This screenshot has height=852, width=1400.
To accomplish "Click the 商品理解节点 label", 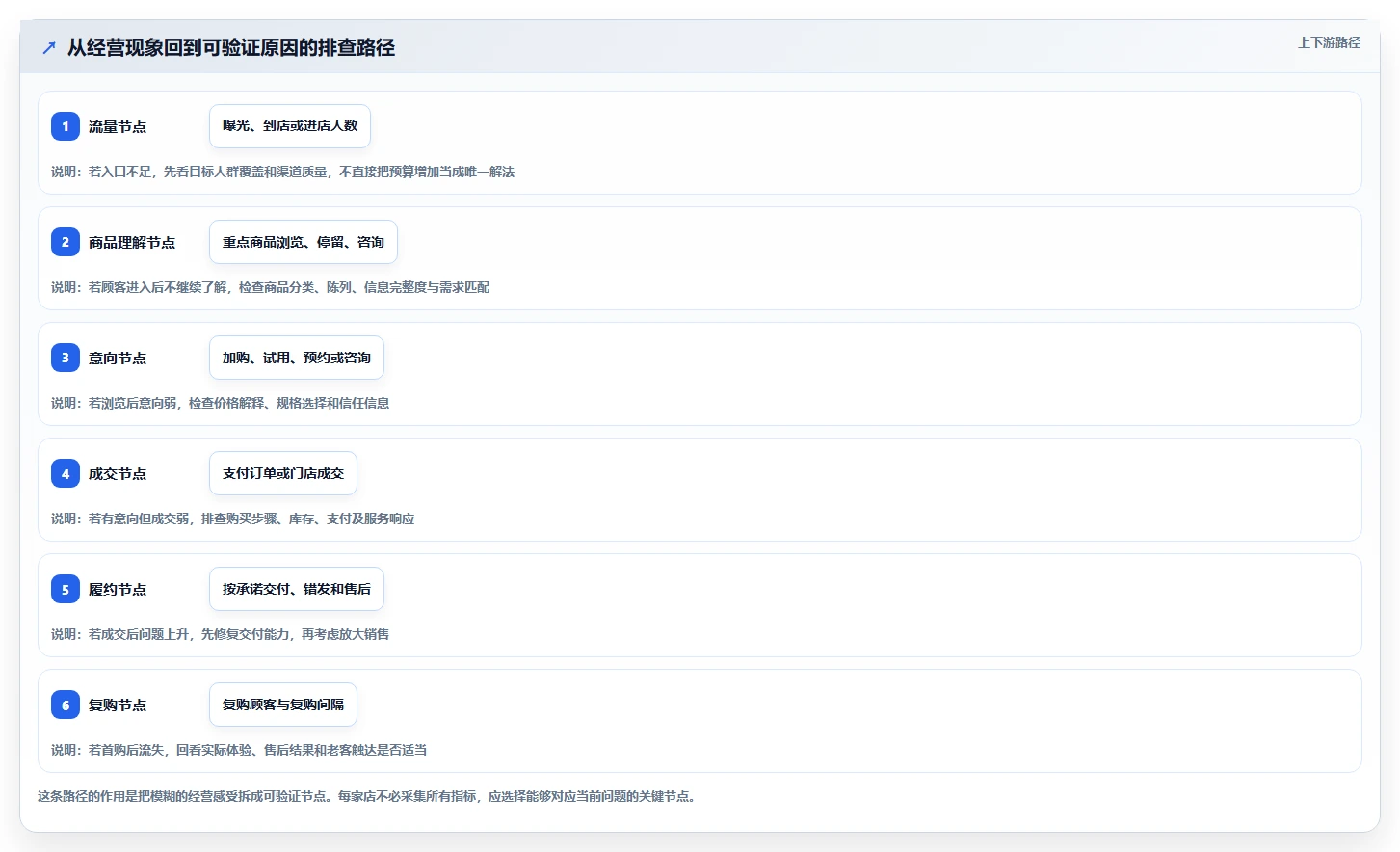I will [x=132, y=242].
